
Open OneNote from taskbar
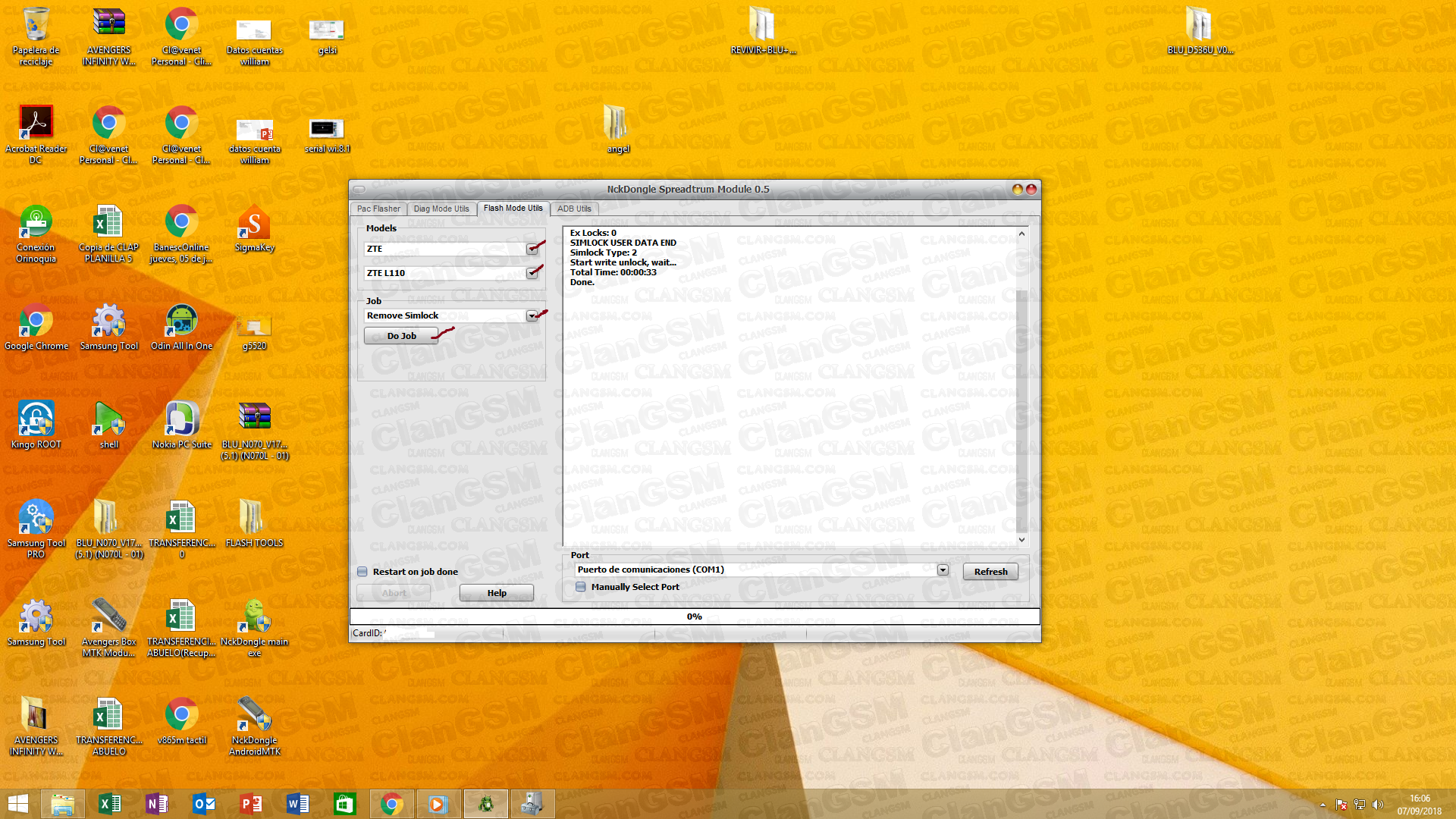coord(156,804)
